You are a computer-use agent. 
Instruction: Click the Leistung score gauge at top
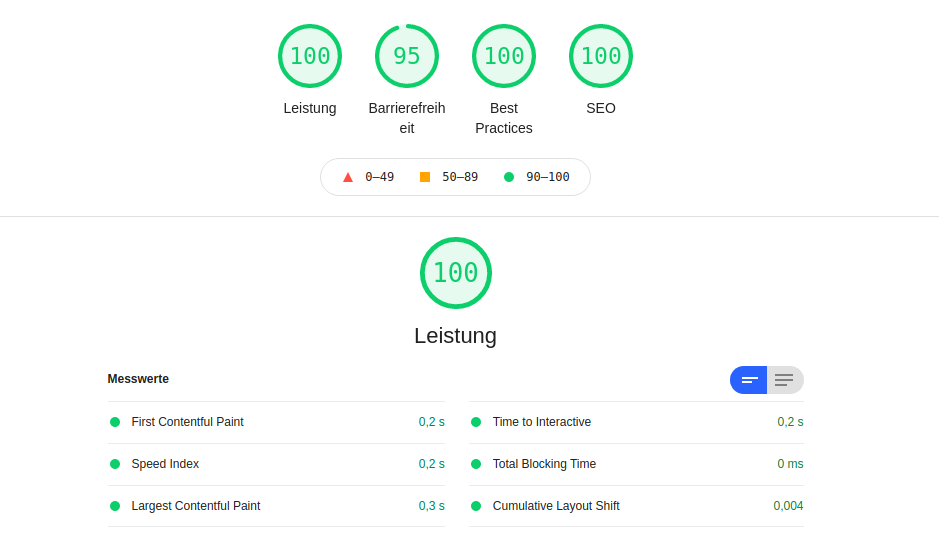pyautogui.click(x=310, y=56)
